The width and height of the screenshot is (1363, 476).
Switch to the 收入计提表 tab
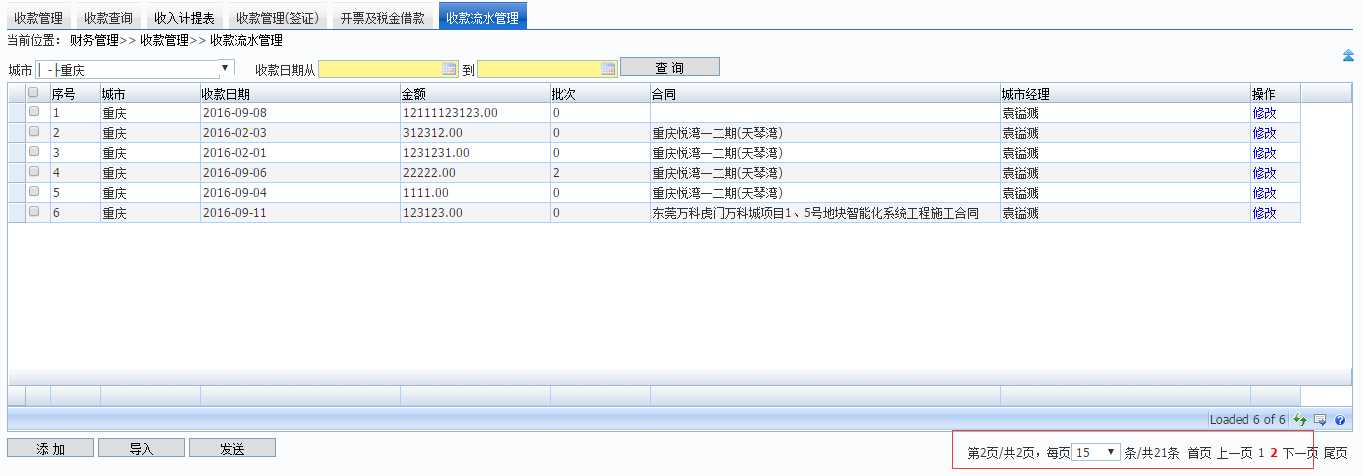[x=184, y=16]
